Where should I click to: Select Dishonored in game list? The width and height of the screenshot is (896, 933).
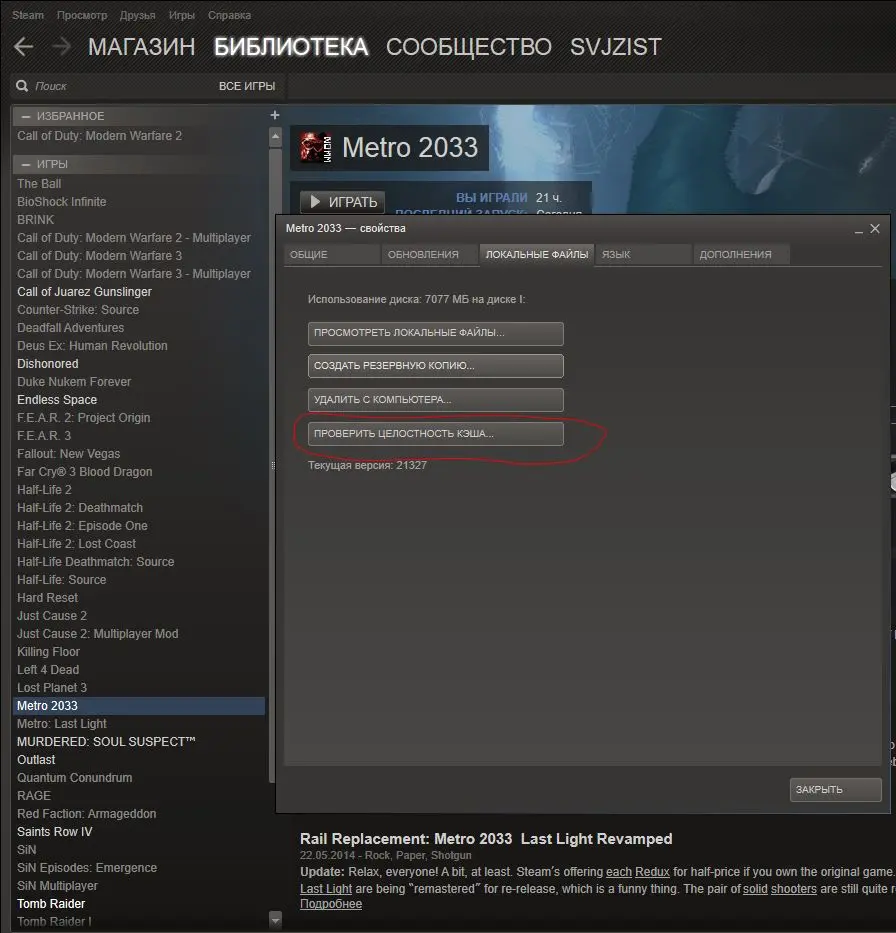48,364
